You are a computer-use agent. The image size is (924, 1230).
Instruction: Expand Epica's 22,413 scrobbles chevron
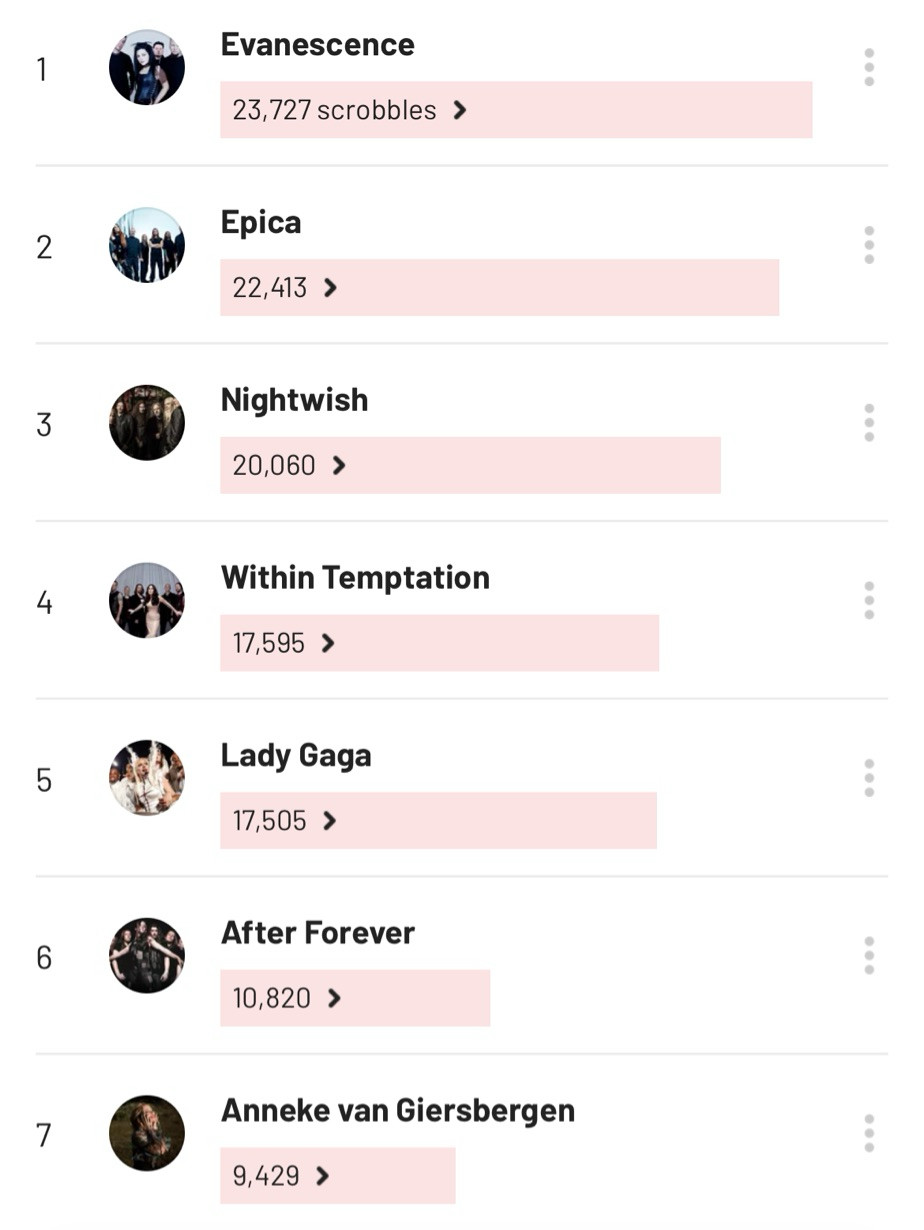point(331,288)
